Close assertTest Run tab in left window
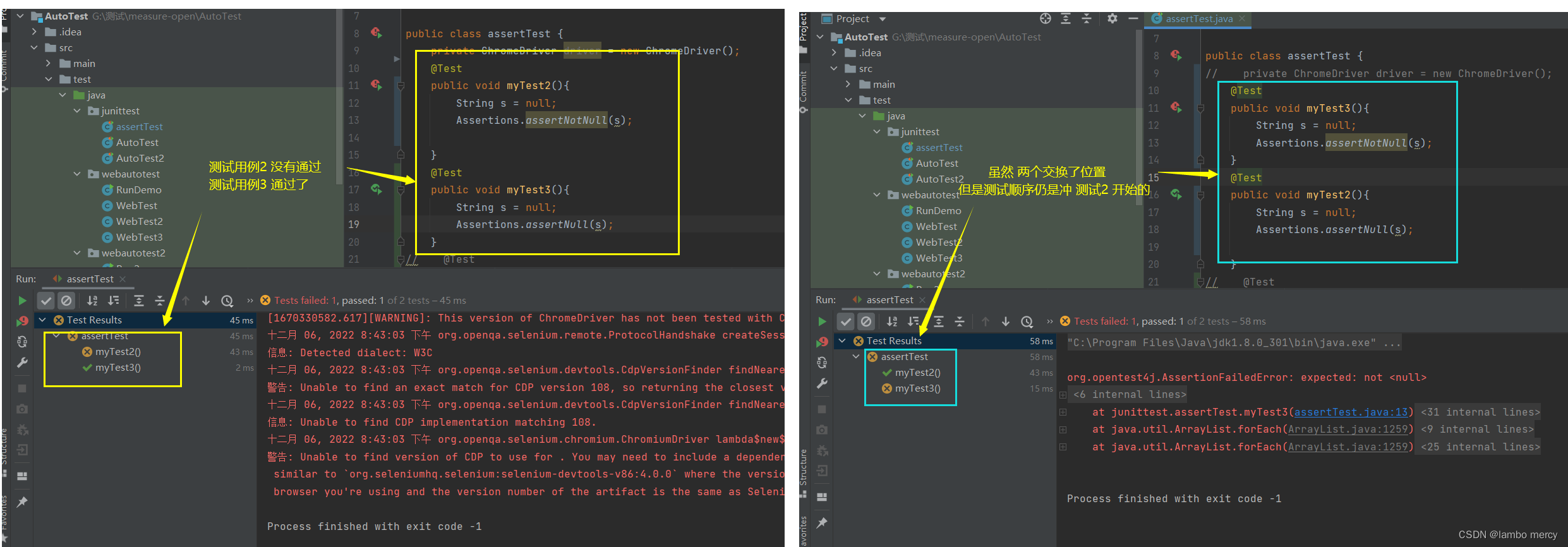 [123, 279]
